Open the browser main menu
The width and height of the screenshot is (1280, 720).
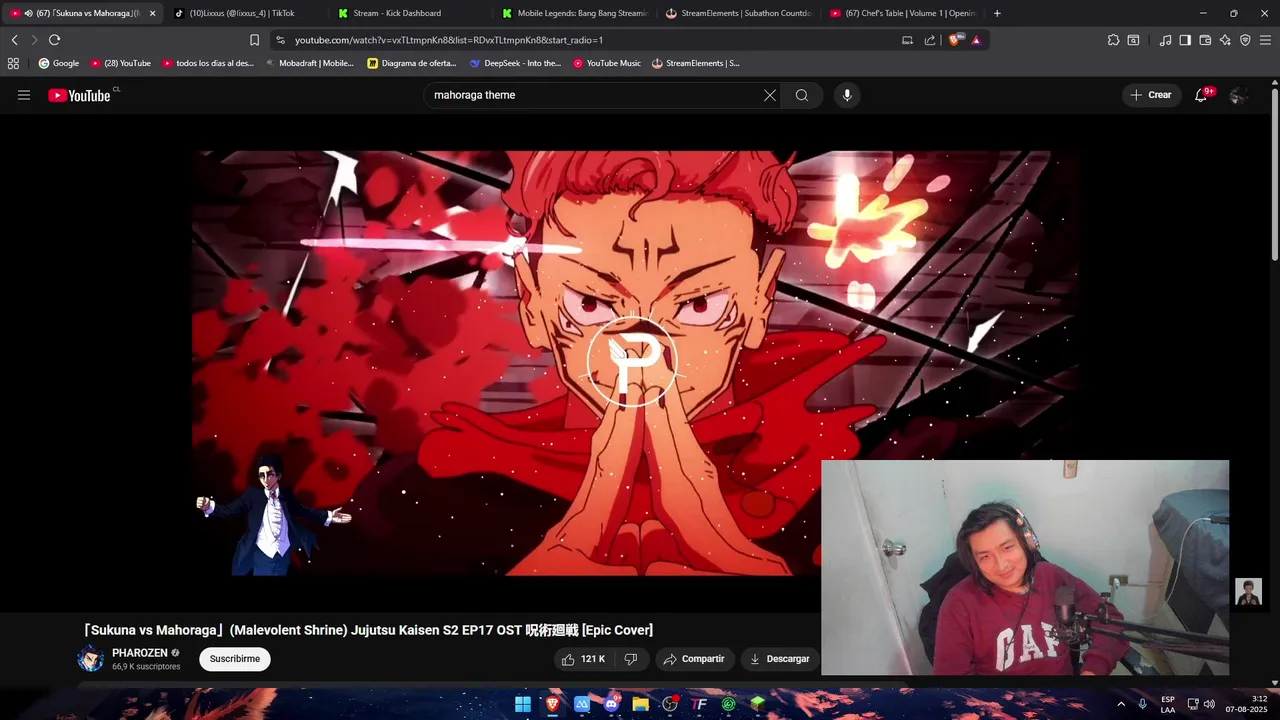point(1265,40)
